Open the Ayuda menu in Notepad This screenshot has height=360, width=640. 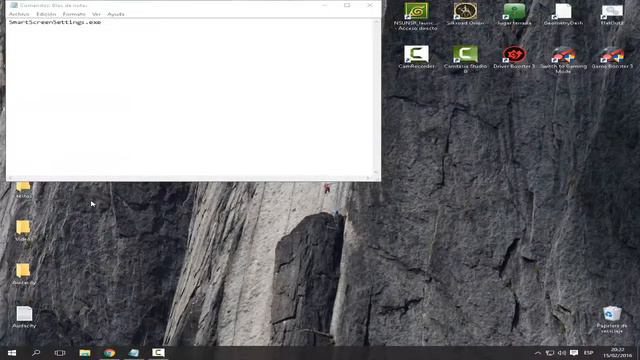point(116,14)
